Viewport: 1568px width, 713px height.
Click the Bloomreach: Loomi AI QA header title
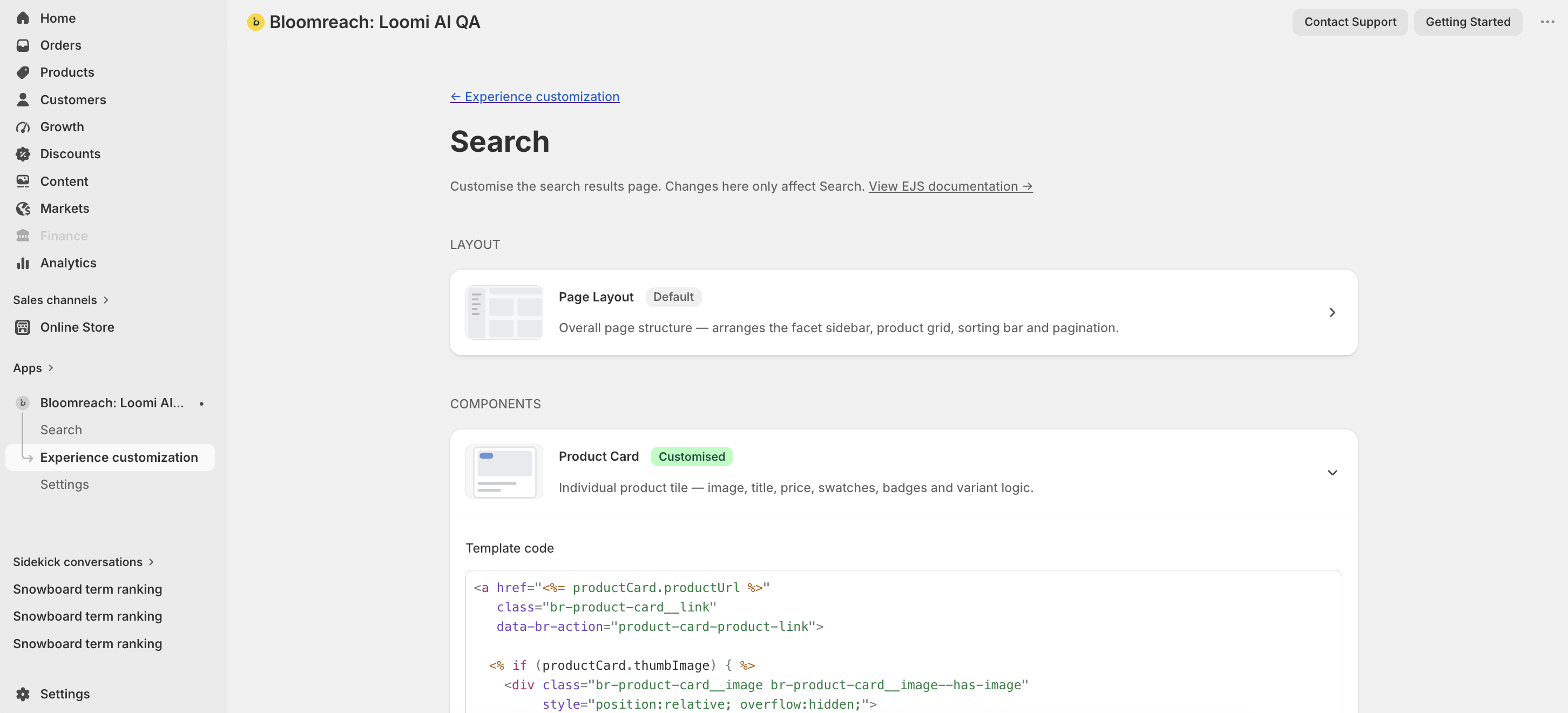tap(374, 22)
